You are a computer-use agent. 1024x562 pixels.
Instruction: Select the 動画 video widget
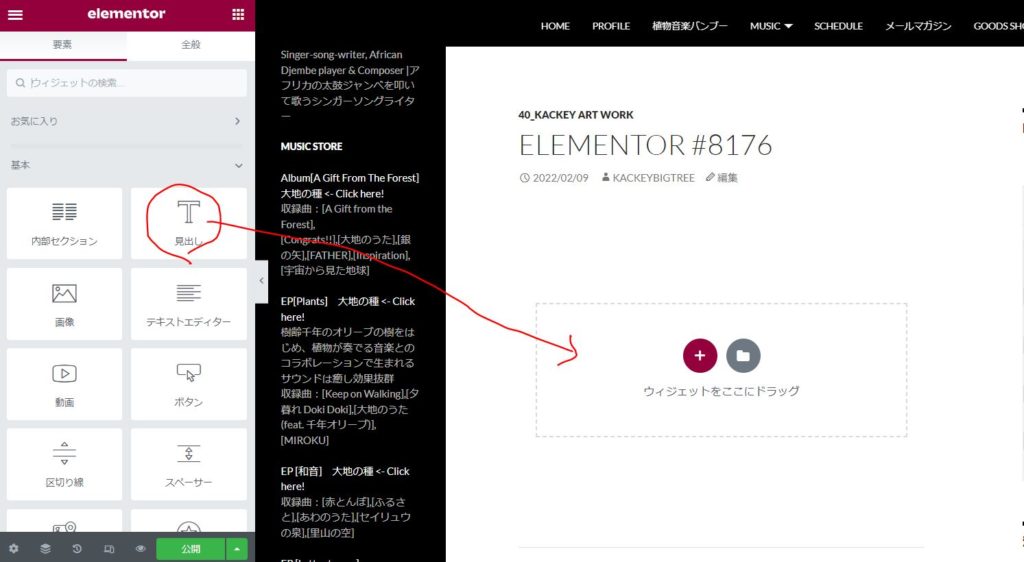click(x=65, y=384)
